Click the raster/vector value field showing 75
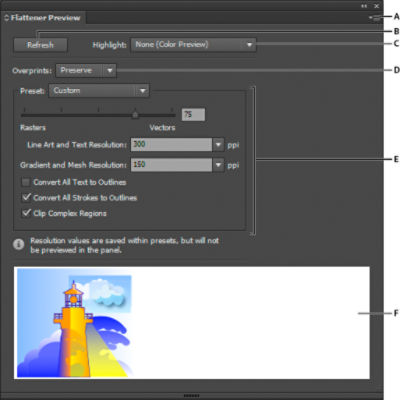The height and width of the screenshot is (400, 400). pyautogui.click(x=193, y=115)
